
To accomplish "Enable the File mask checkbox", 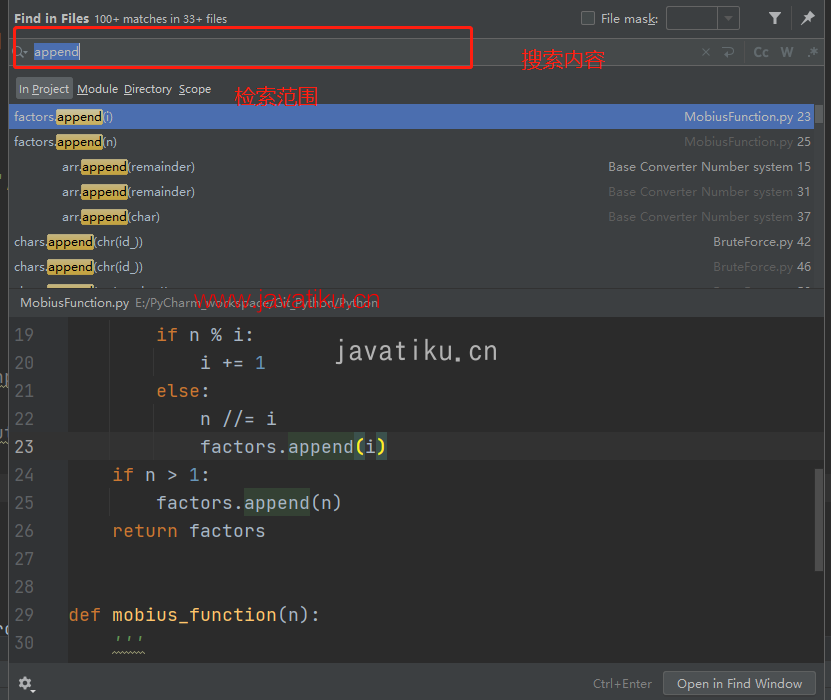I will pos(588,19).
